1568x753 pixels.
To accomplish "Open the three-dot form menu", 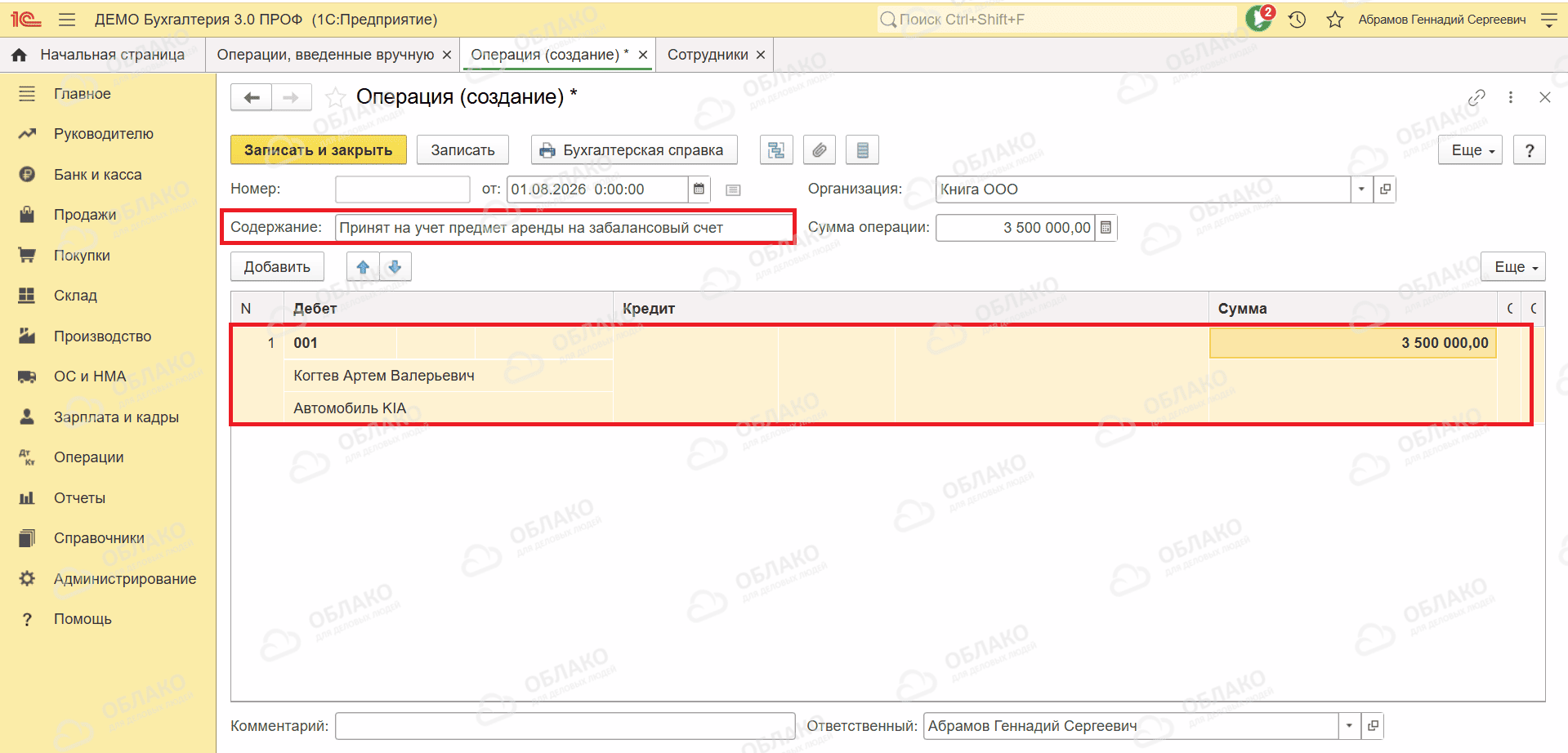I will (1511, 97).
